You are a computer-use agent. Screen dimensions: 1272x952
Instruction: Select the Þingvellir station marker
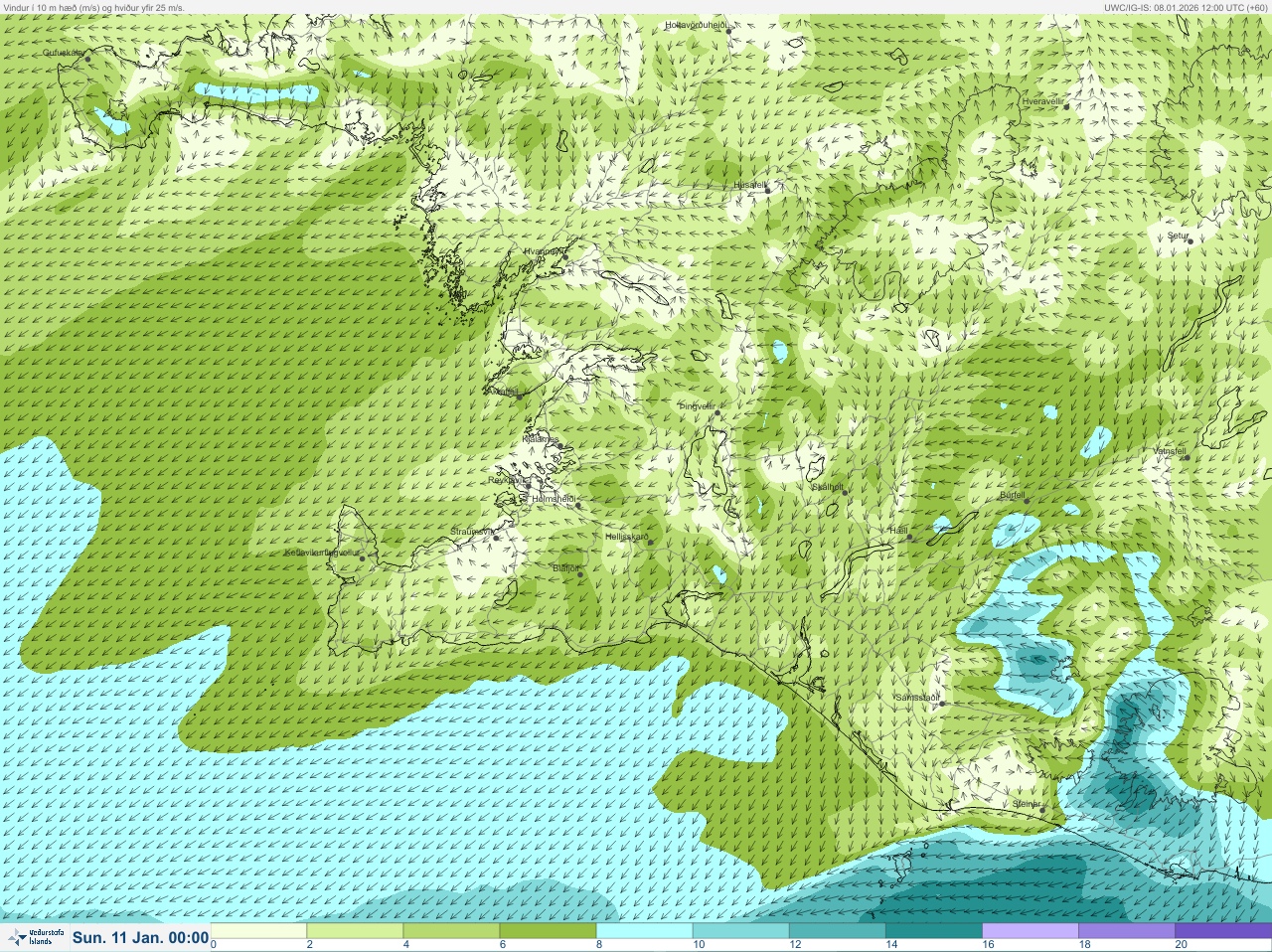point(716,411)
